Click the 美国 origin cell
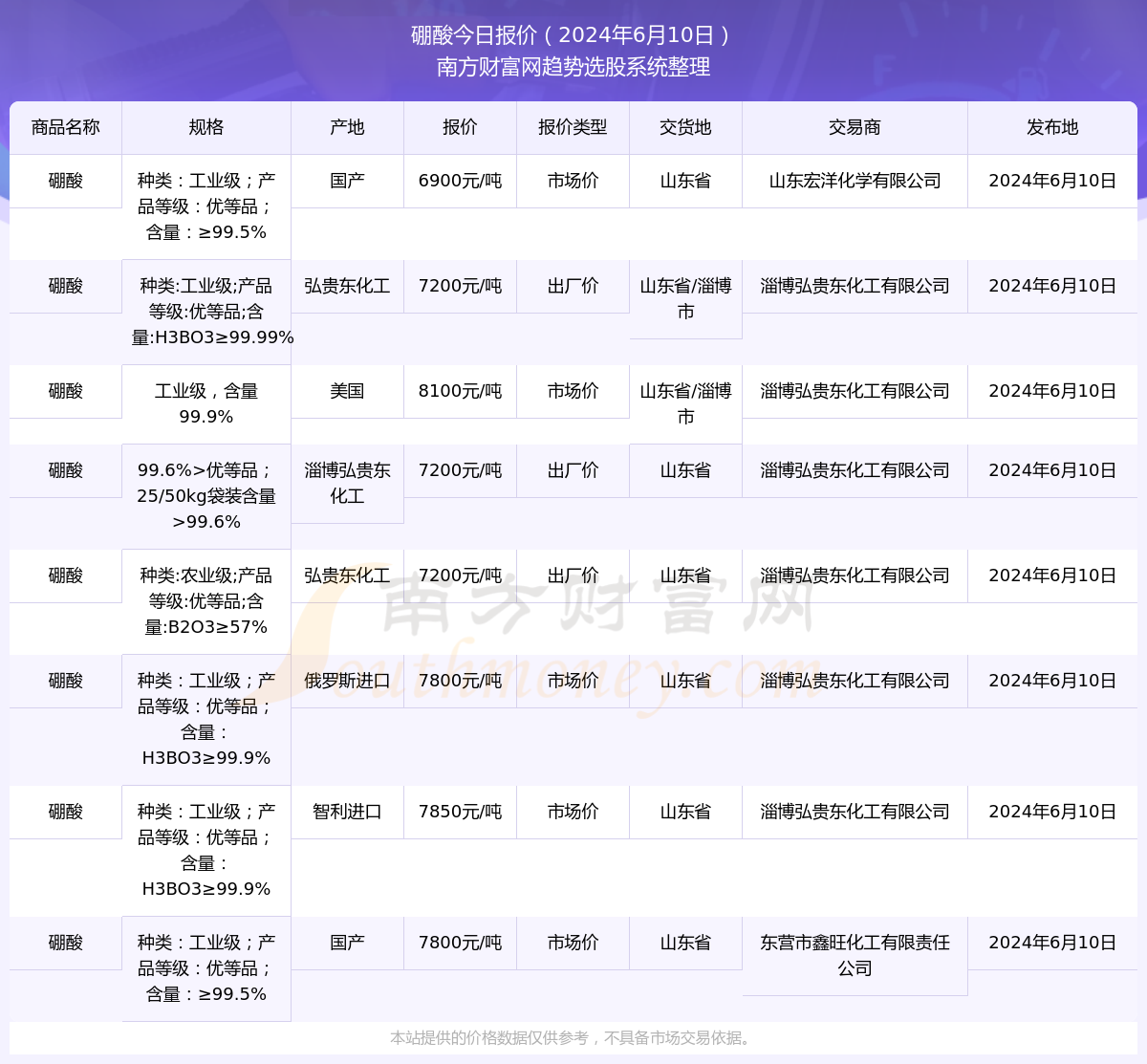1147x1064 pixels. [347, 391]
